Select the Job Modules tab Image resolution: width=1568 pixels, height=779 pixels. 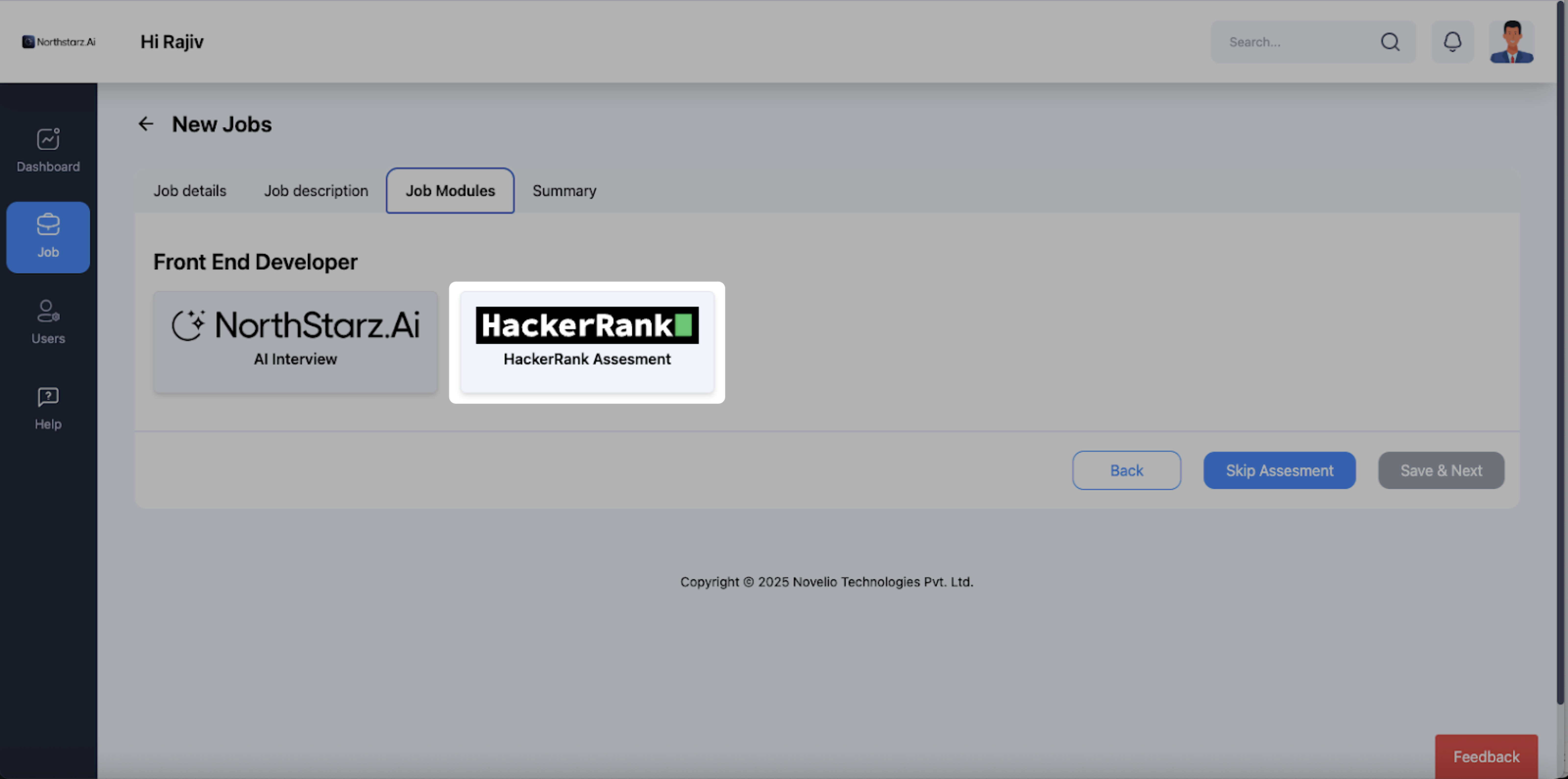coord(450,191)
